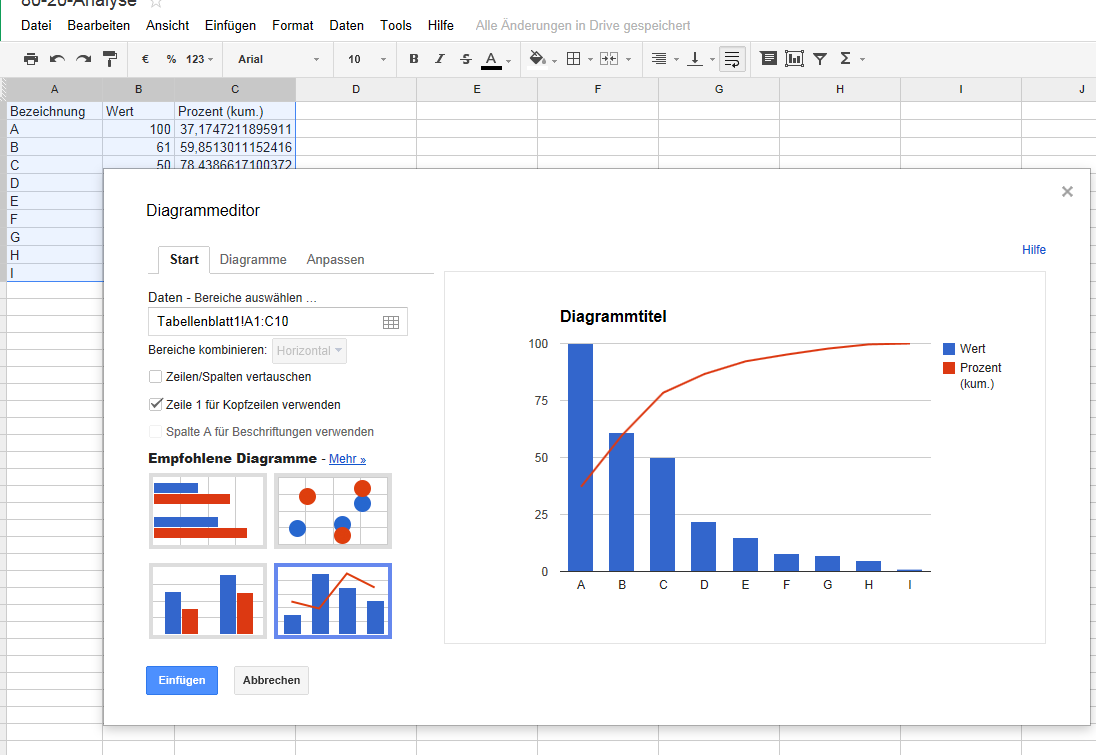The height and width of the screenshot is (755, 1096).
Task: Click the filter funnel icon
Action: click(x=820, y=59)
